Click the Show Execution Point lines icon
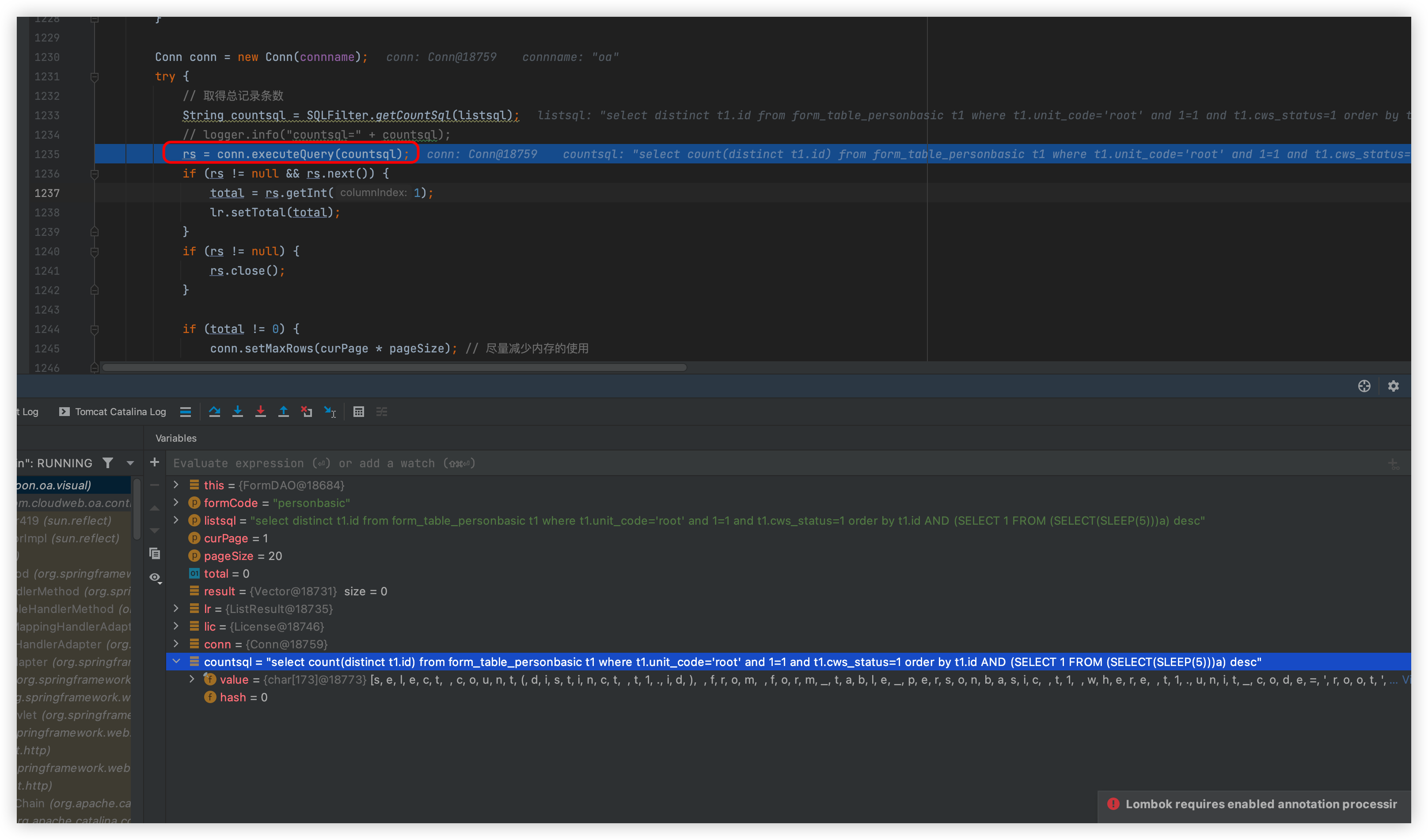Screen dimensions: 1428x840 point(185,412)
